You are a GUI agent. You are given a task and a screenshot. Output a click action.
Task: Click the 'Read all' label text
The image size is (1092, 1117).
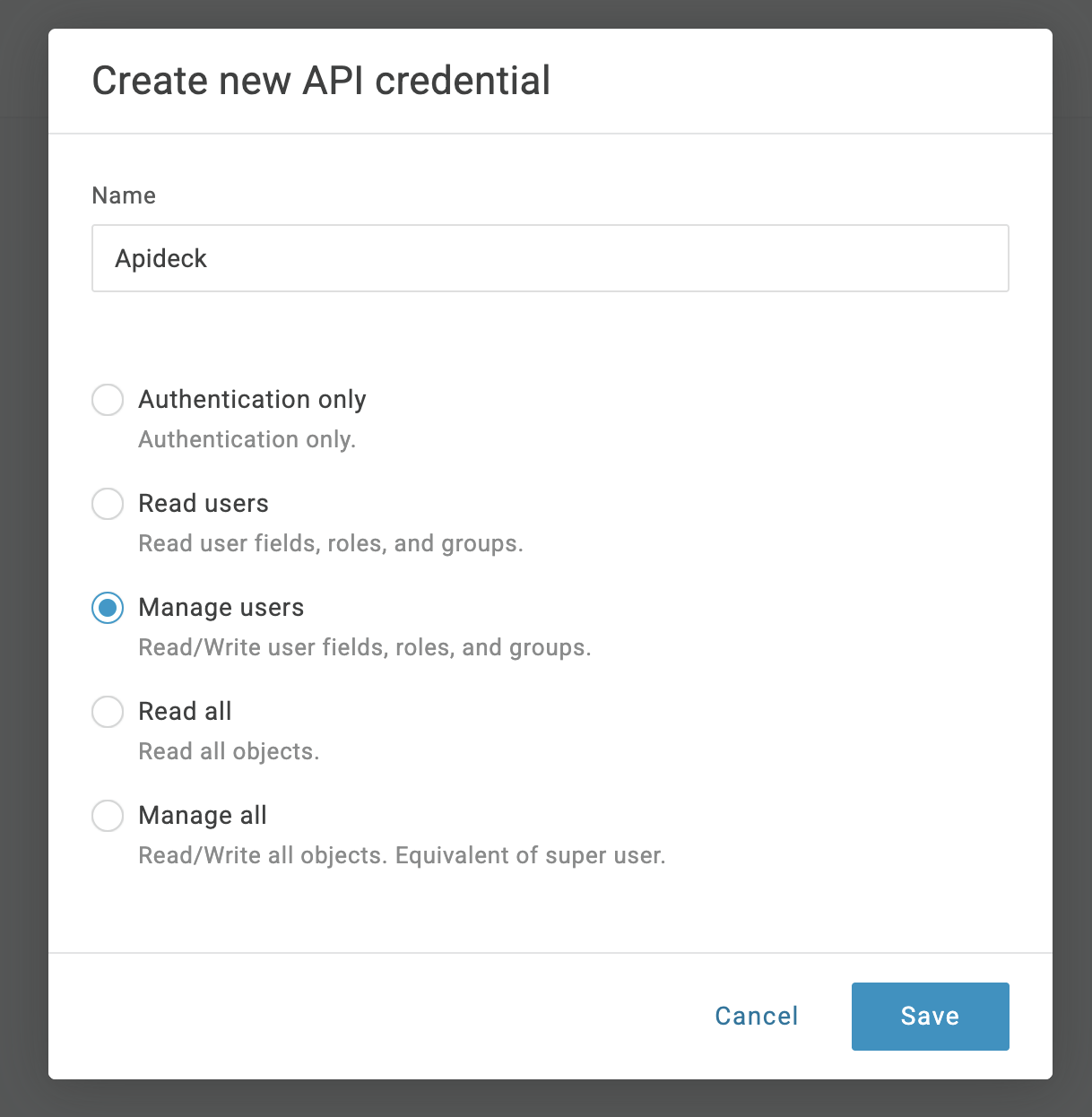pos(185,712)
